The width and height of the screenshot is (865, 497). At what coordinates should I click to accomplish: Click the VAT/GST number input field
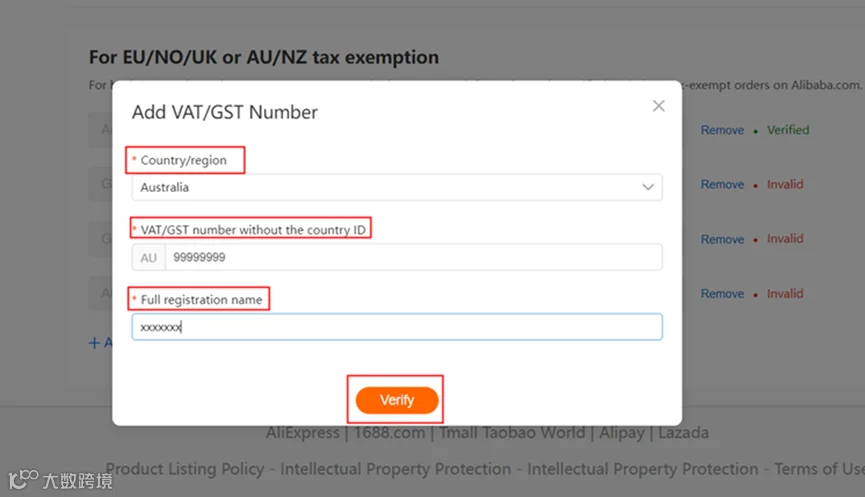pyautogui.click(x=414, y=257)
